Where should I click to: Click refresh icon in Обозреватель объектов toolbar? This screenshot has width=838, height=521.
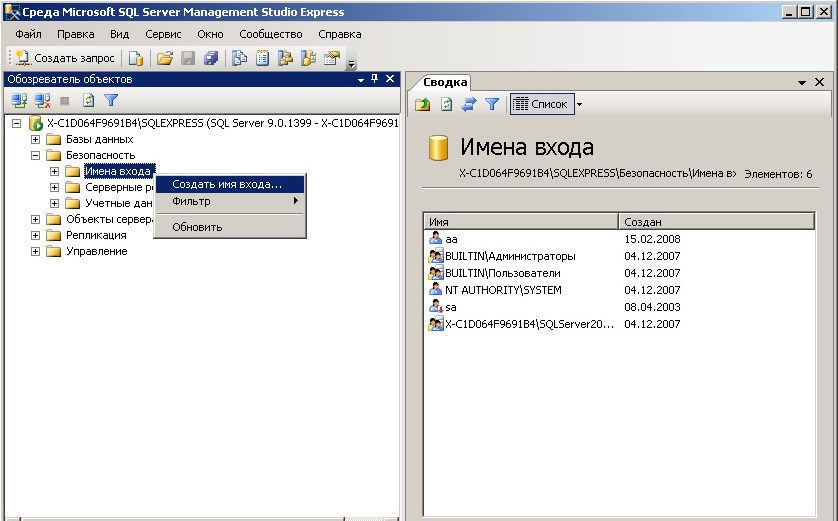click(88, 100)
